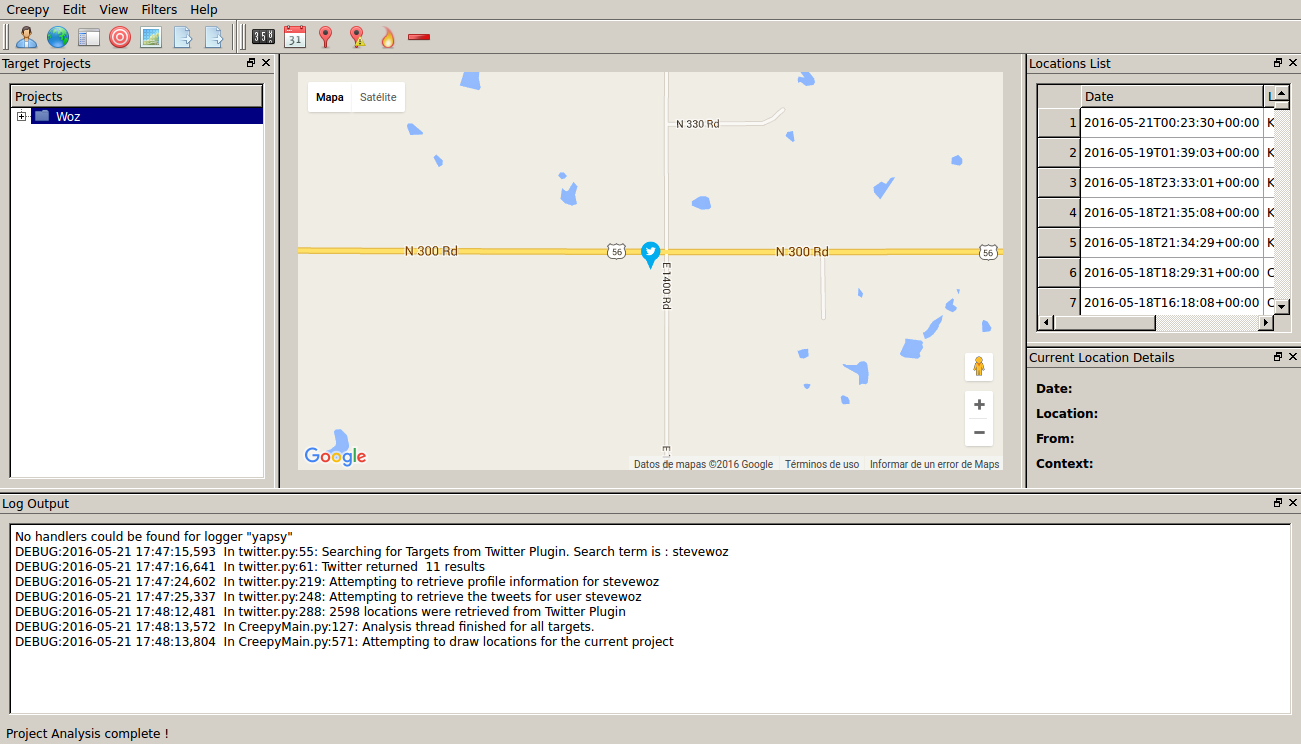Click log line about 2598 locations retrieved
Image resolution: width=1301 pixels, height=744 pixels.
[x=320, y=611]
